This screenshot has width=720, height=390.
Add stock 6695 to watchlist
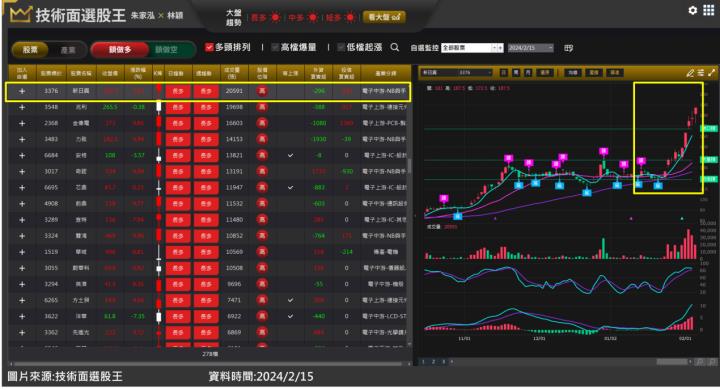[22, 187]
